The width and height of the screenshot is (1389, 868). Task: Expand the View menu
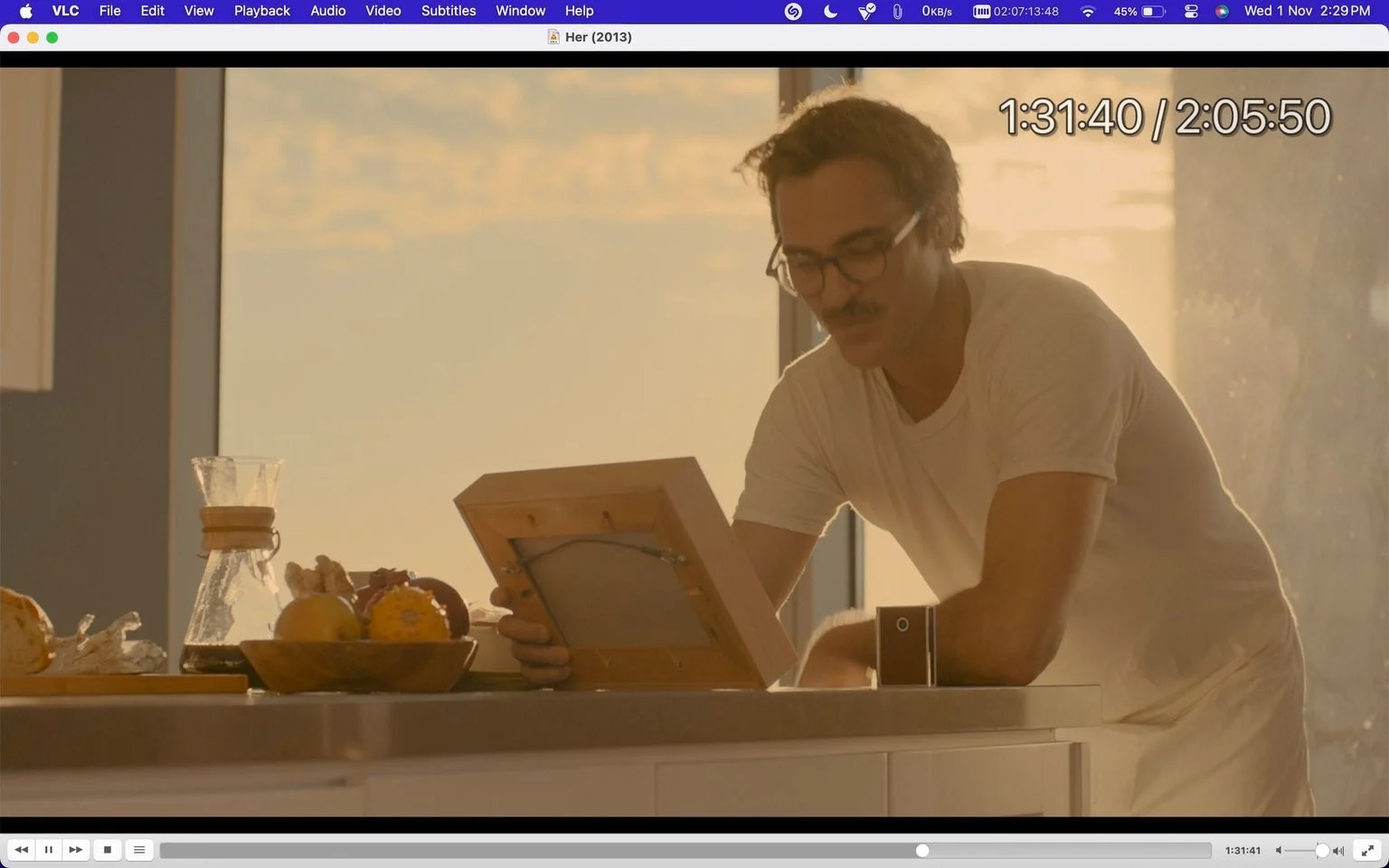pos(199,11)
